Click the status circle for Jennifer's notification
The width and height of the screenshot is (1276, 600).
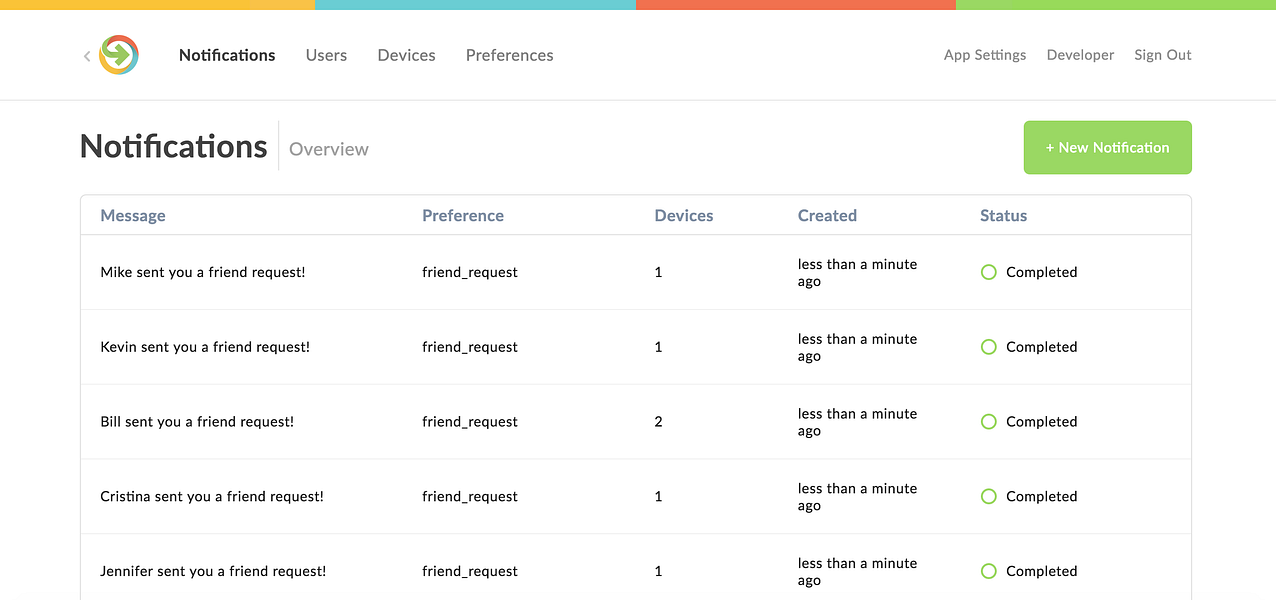989,571
